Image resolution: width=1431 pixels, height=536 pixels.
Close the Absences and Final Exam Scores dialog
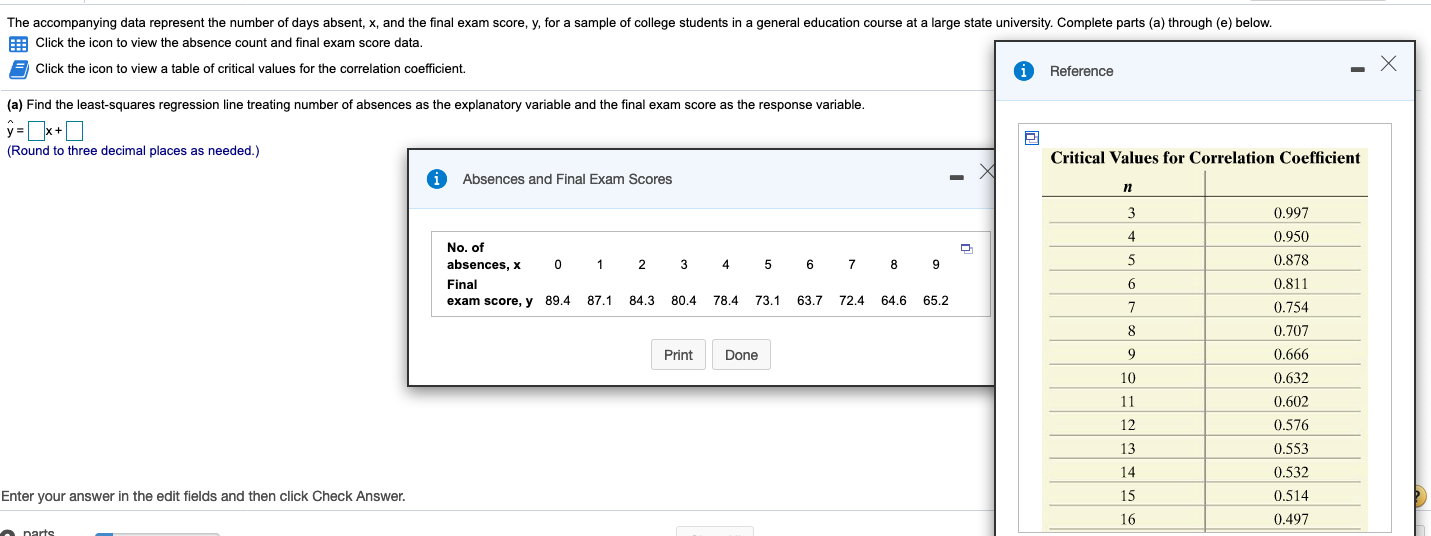[x=986, y=172]
